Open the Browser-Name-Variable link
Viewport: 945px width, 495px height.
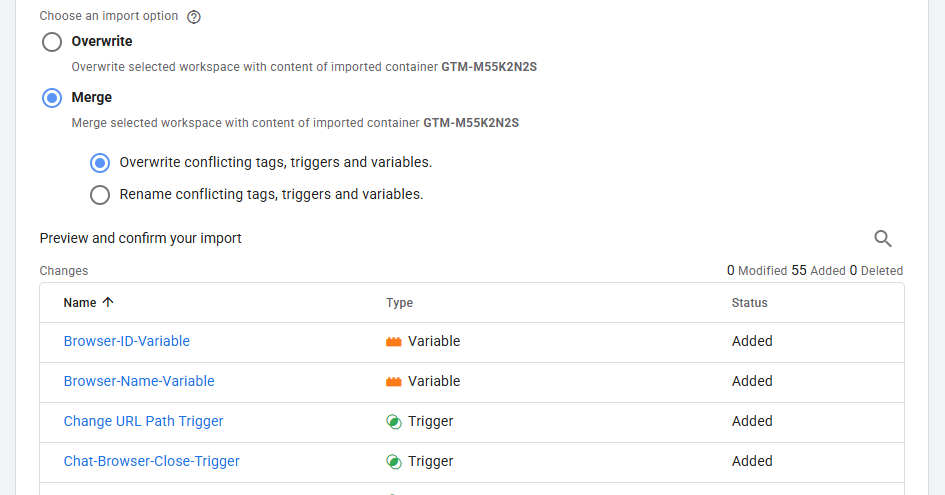coord(139,381)
